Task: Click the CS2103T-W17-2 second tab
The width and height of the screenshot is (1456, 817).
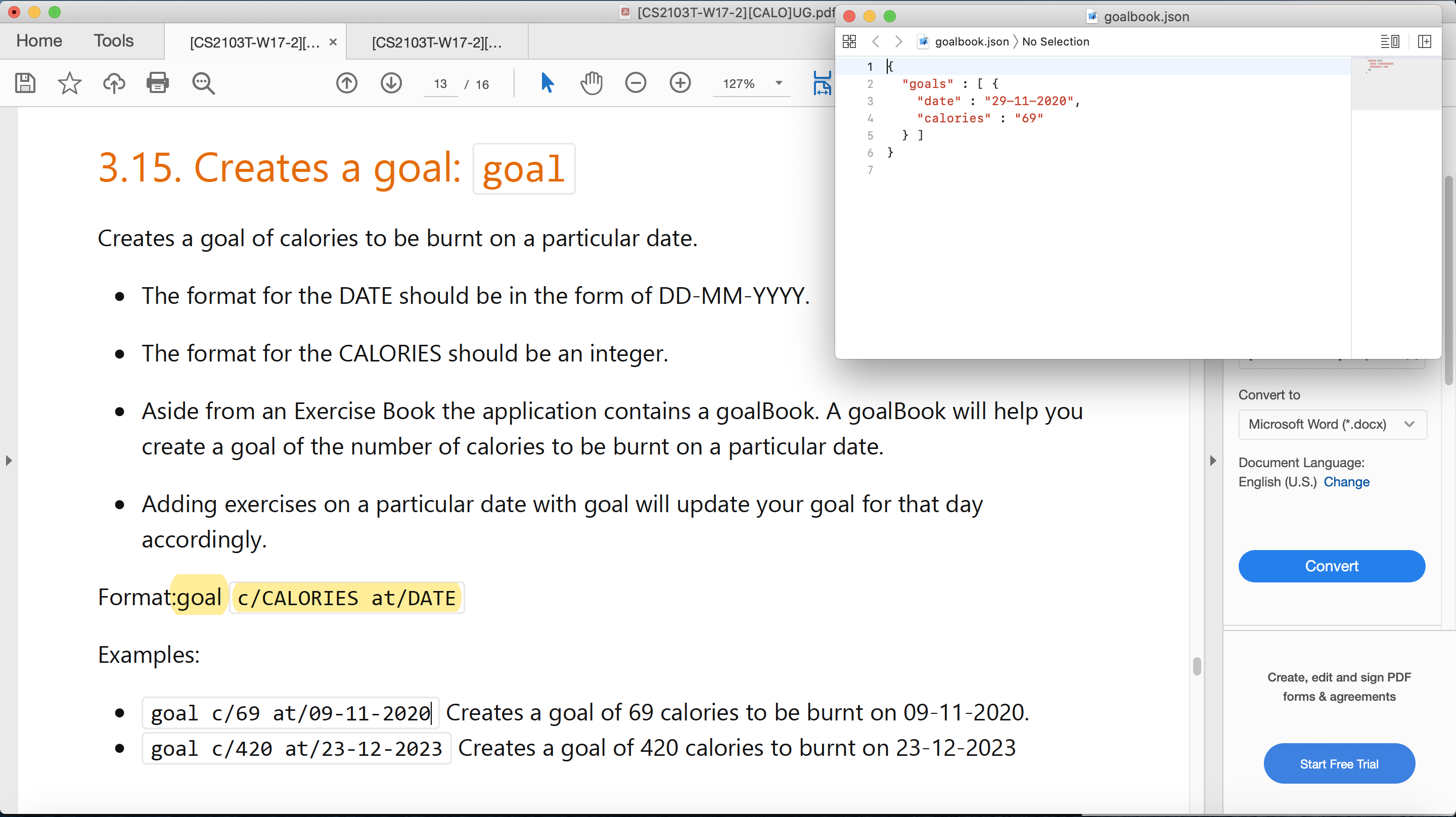Action: (x=437, y=42)
